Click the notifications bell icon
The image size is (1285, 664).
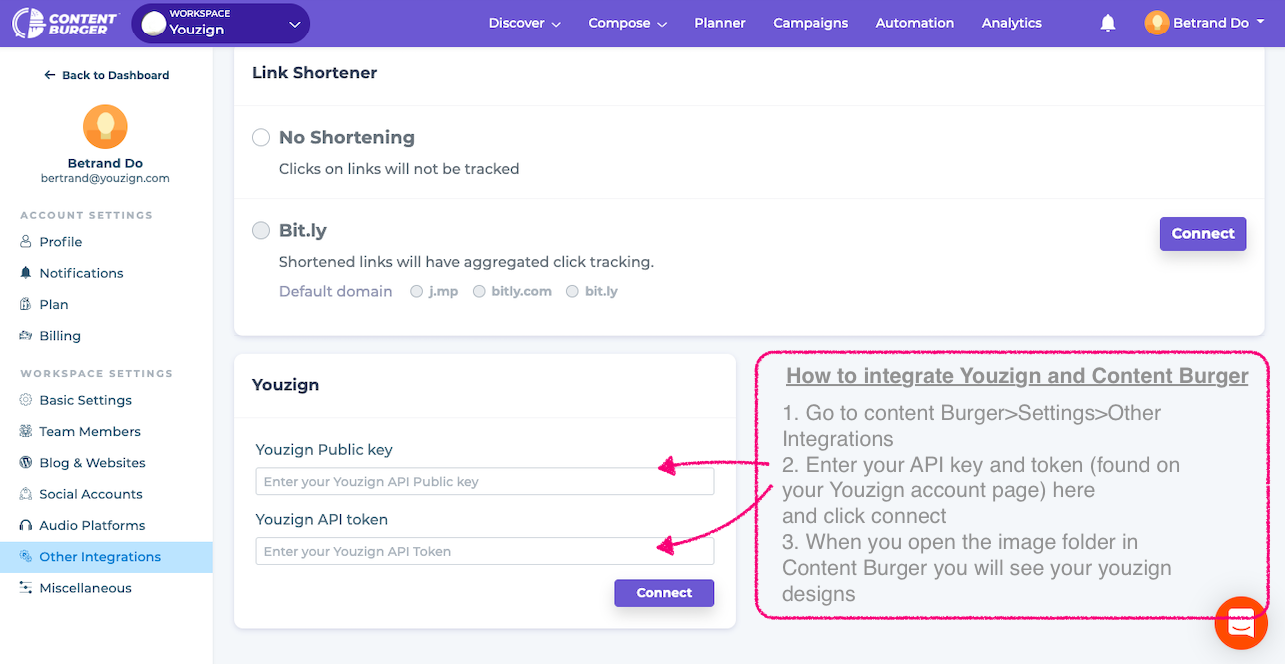pyautogui.click(x=1107, y=23)
